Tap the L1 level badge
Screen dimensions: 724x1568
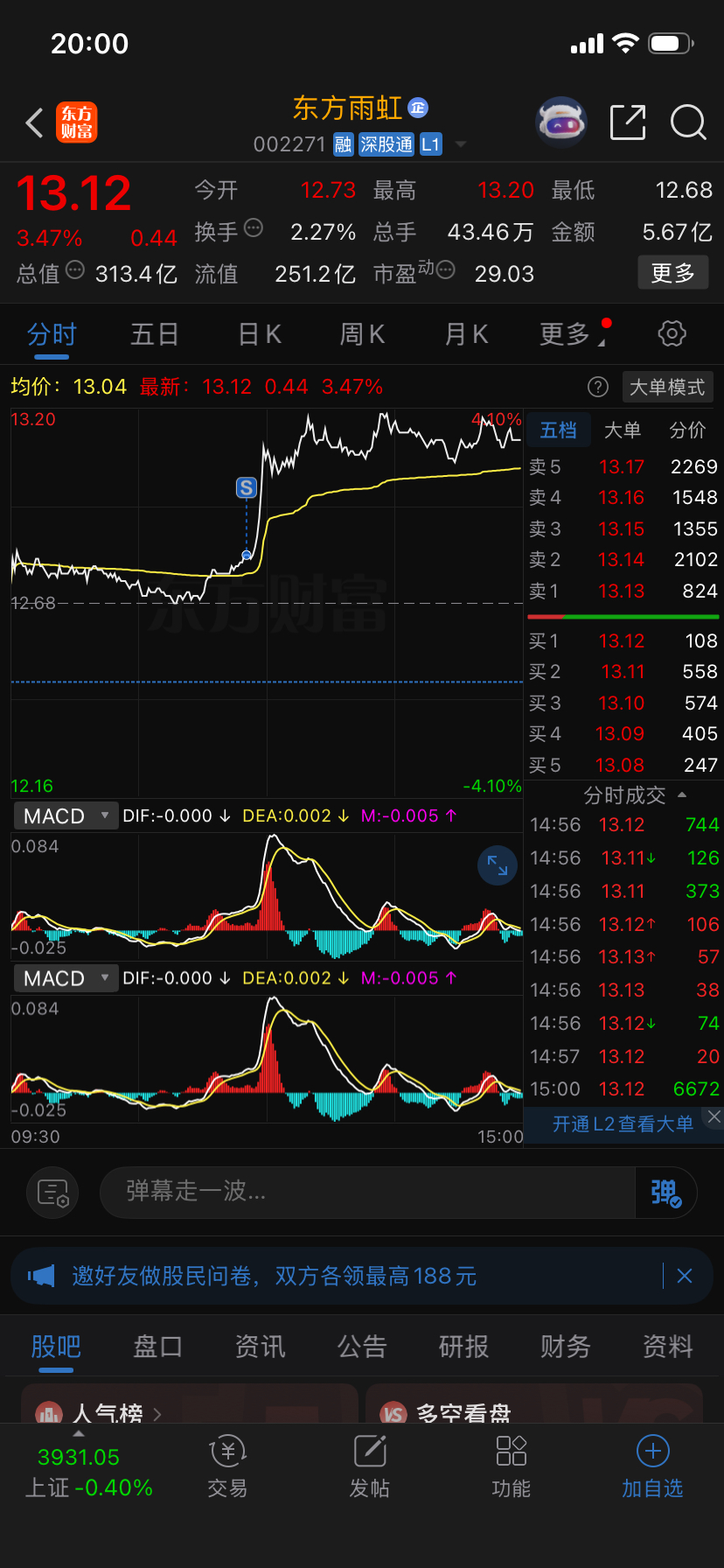tap(431, 144)
